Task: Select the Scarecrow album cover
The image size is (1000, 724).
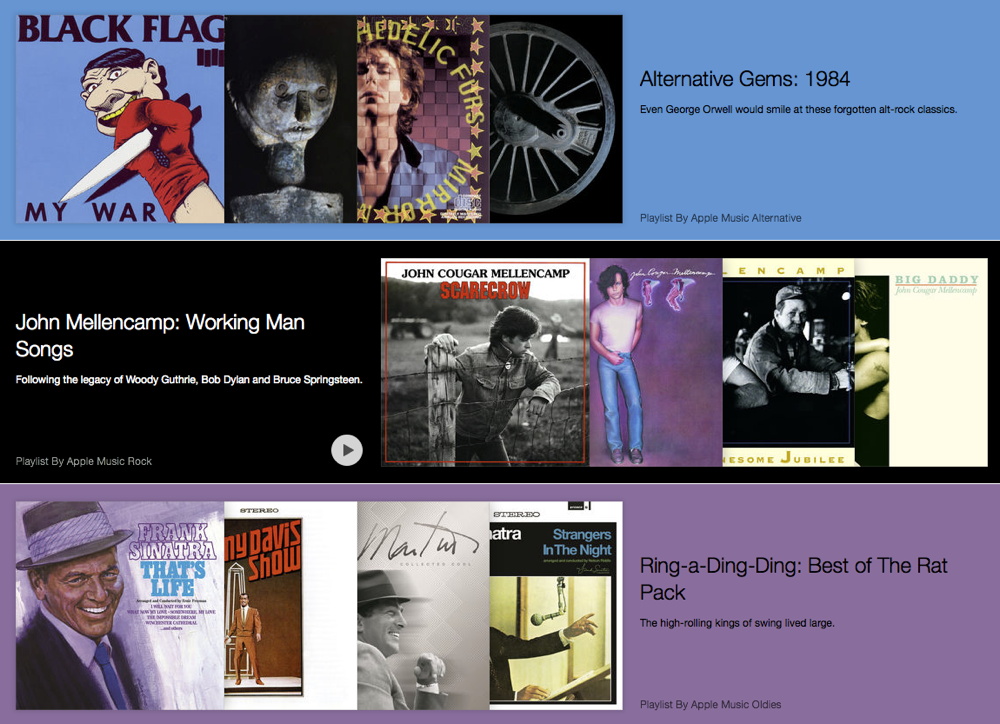Action: point(485,362)
